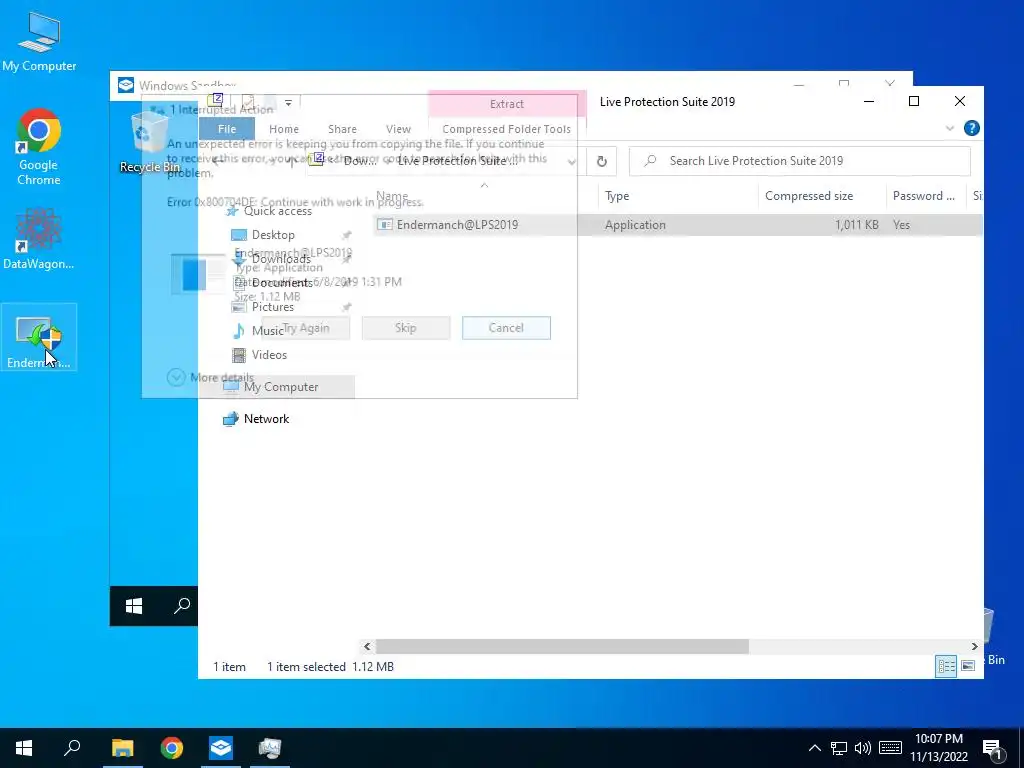1024x768 pixels.
Task: Sort by the Password column header
Action: [925, 196]
